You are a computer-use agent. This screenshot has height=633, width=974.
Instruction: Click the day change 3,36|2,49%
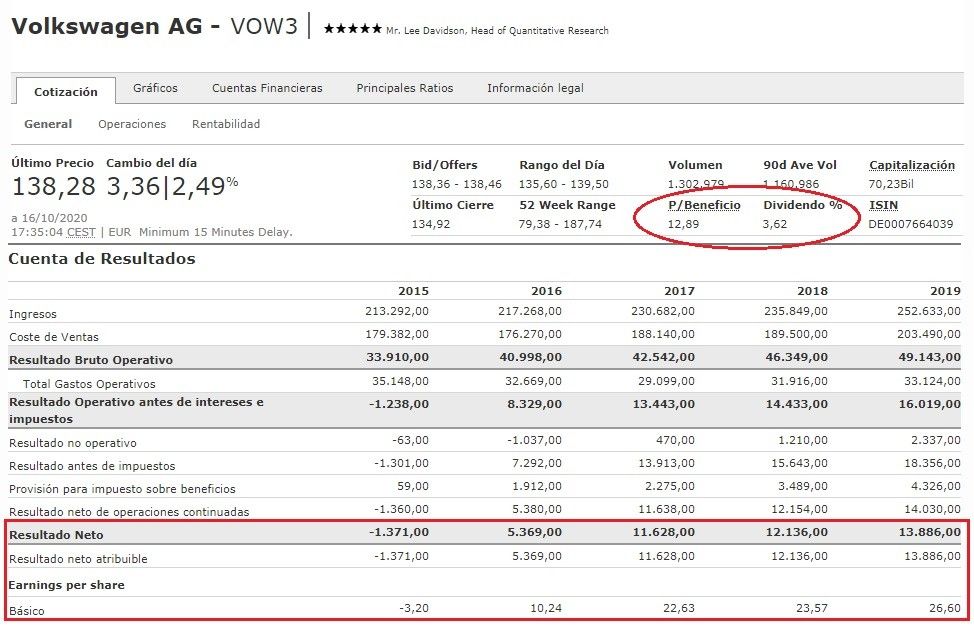[x=172, y=186]
